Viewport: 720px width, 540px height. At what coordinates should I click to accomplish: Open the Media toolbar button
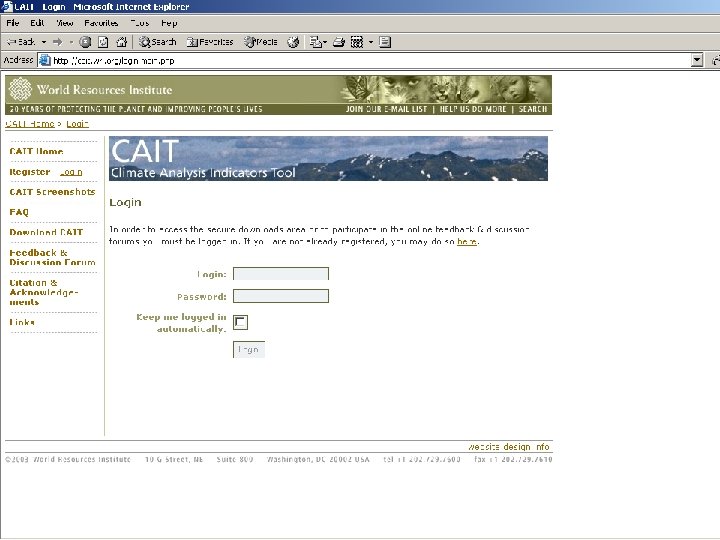point(261,42)
